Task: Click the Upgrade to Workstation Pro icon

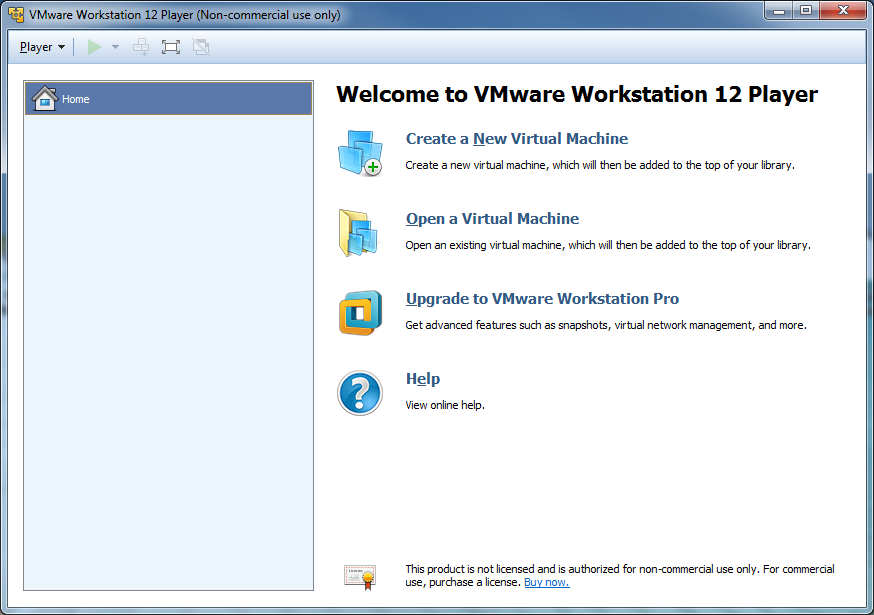Action: 359,313
